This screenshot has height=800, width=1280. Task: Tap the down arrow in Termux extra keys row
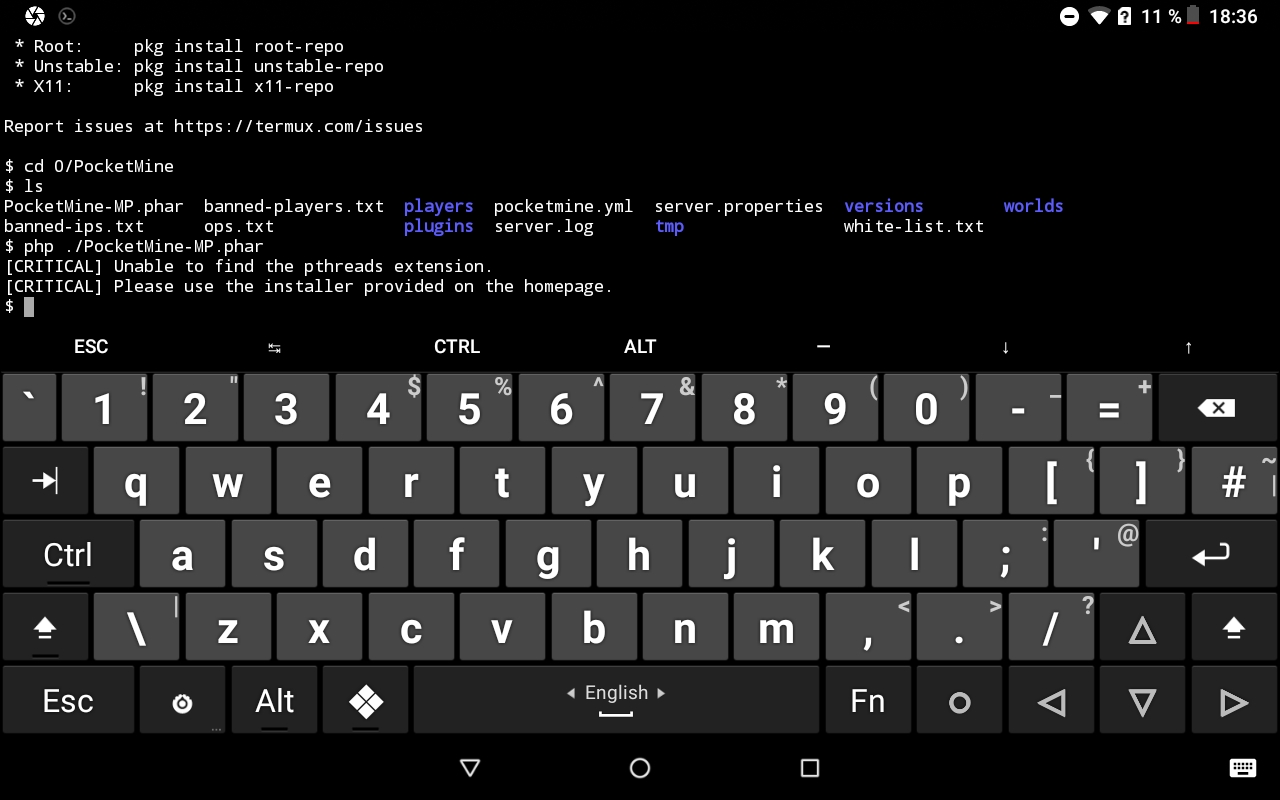(1005, 347)
